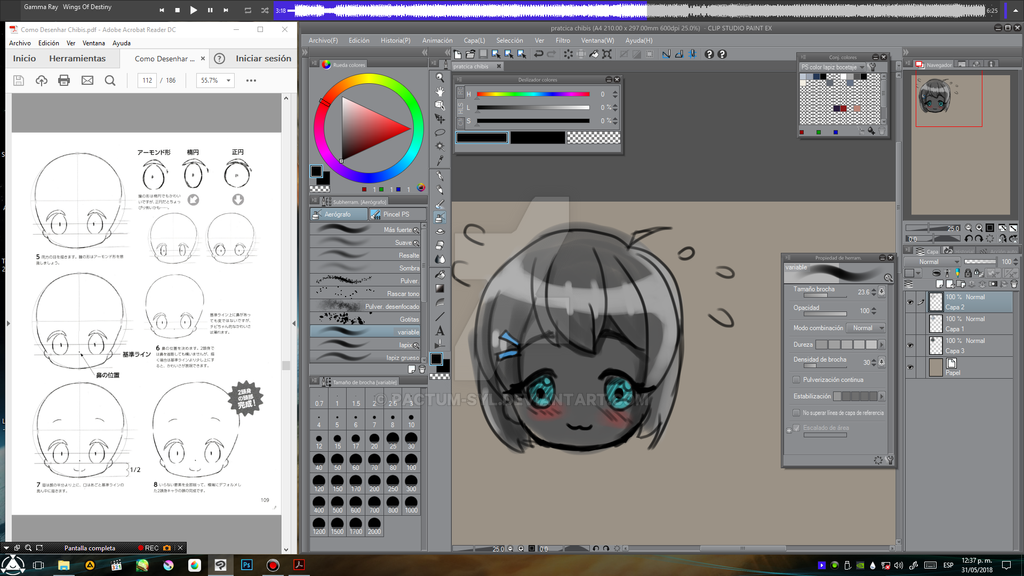The image size is (1024, 576).
Task: Click the page number field in Acrobat
Action: [148, 80]
